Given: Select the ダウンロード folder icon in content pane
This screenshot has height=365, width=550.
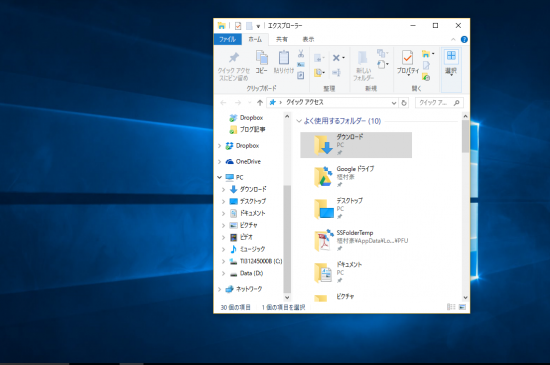Looking at the screenshot, I should (323, 145).
